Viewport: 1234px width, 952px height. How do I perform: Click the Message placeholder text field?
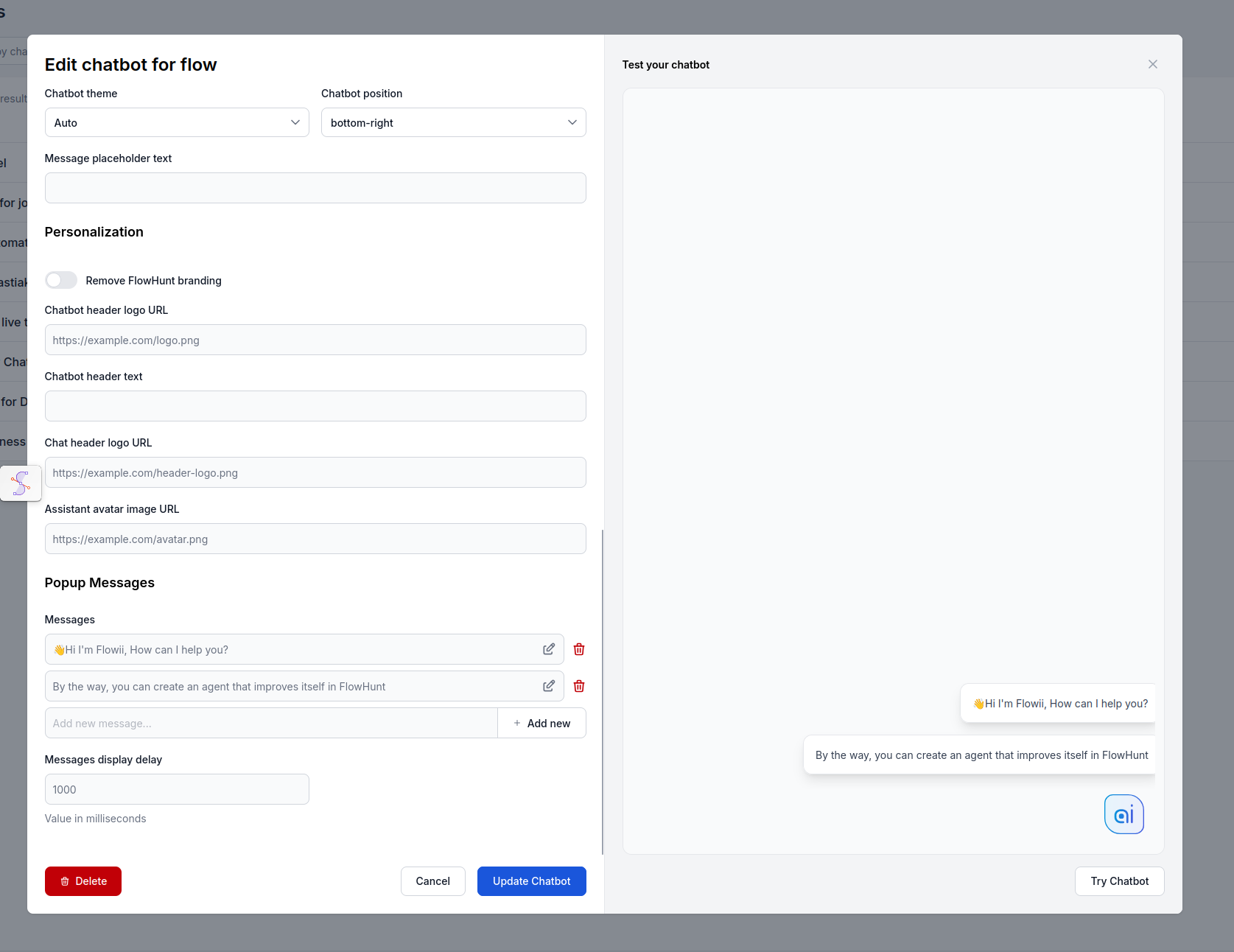click(315, 188)
